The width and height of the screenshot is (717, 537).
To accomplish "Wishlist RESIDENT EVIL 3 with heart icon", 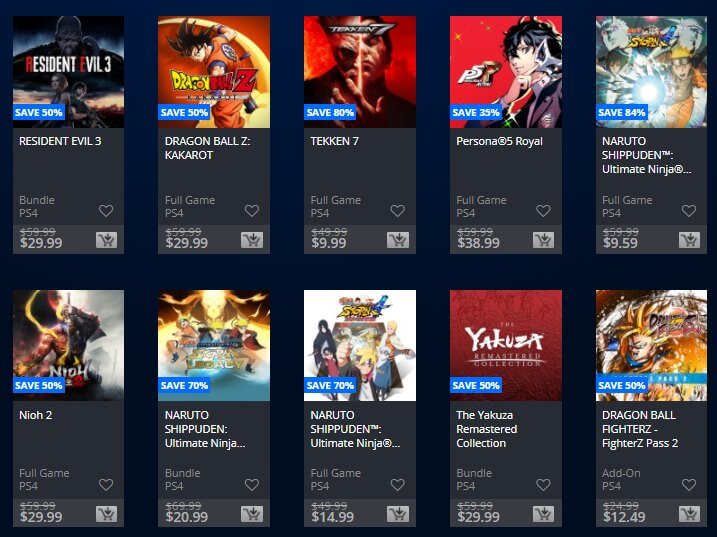I will (x=106, y=211).
